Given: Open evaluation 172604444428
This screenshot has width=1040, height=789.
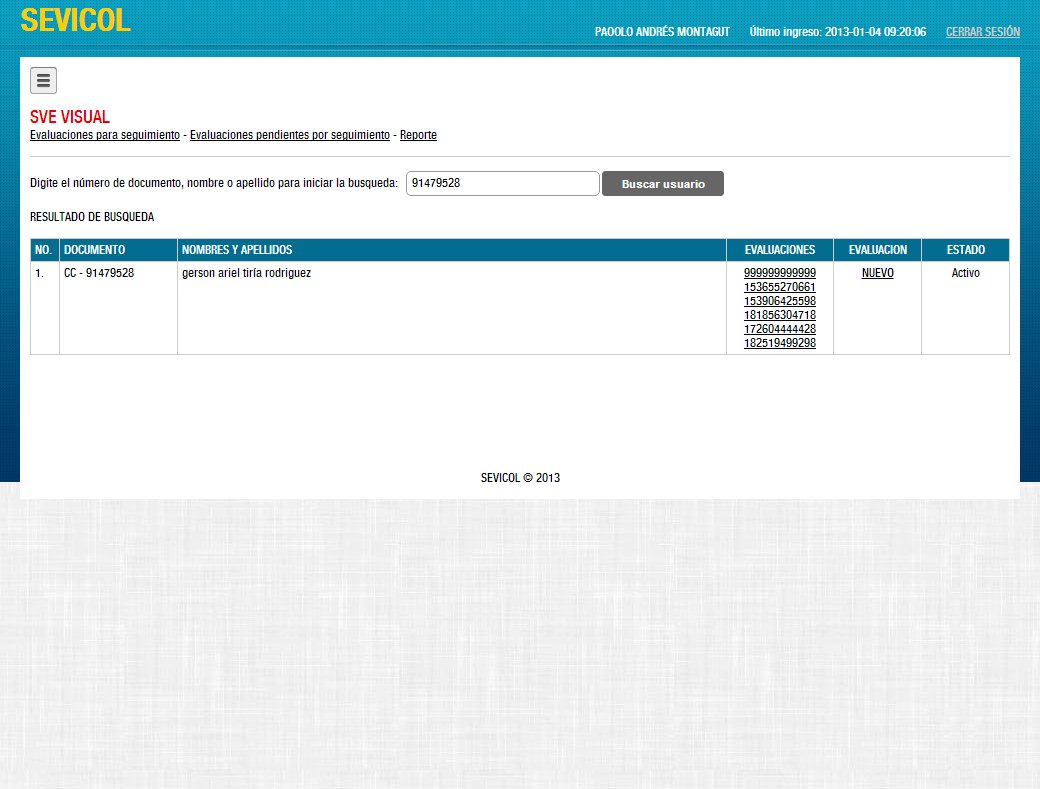Looking at the screenshot, I should click(x=780, y=329).
